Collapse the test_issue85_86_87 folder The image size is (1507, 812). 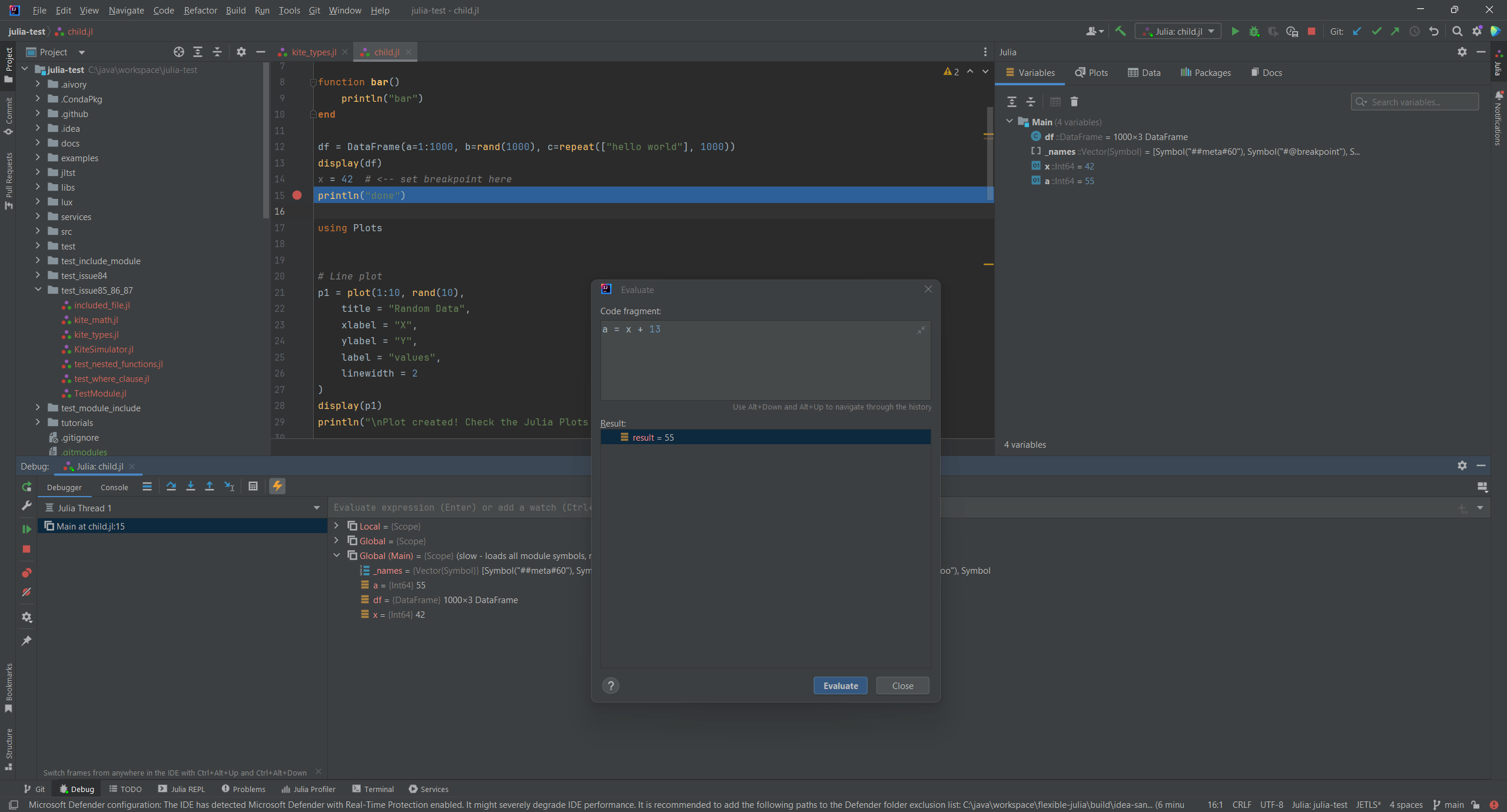pos(38,290)
